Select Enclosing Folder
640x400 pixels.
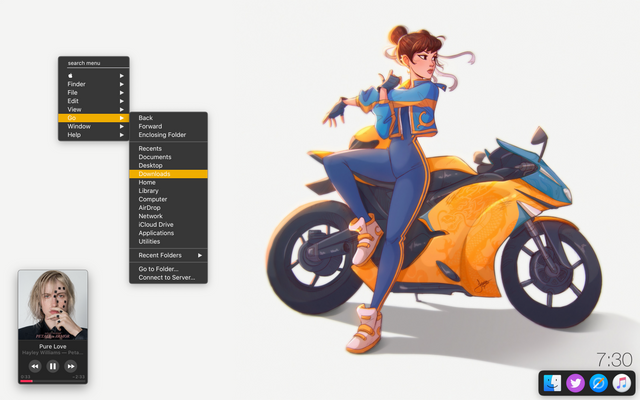[168, 135]
